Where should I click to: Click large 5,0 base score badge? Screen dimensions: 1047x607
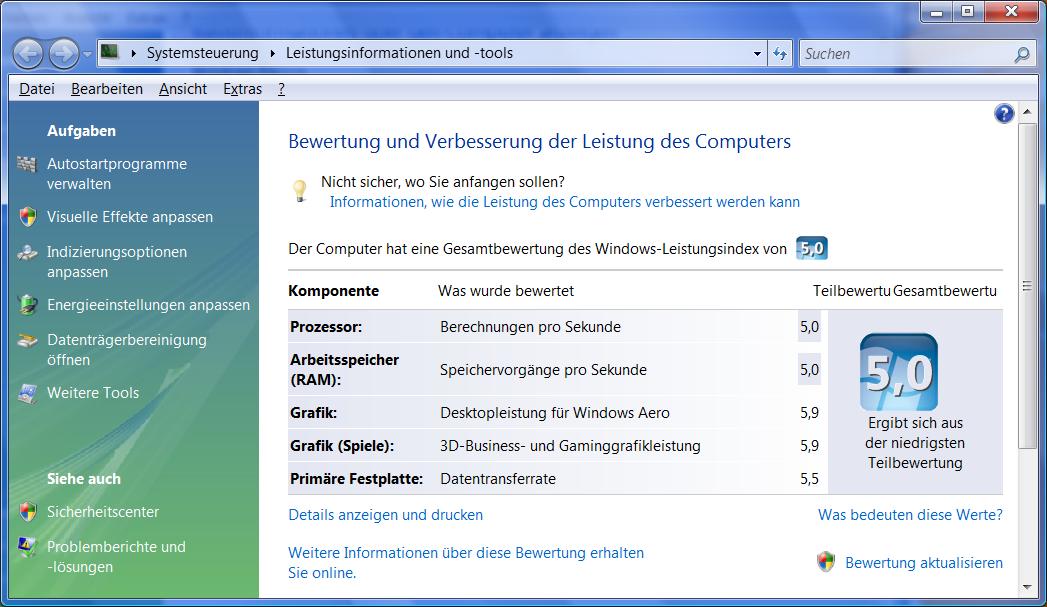click(x=899, y=372)
